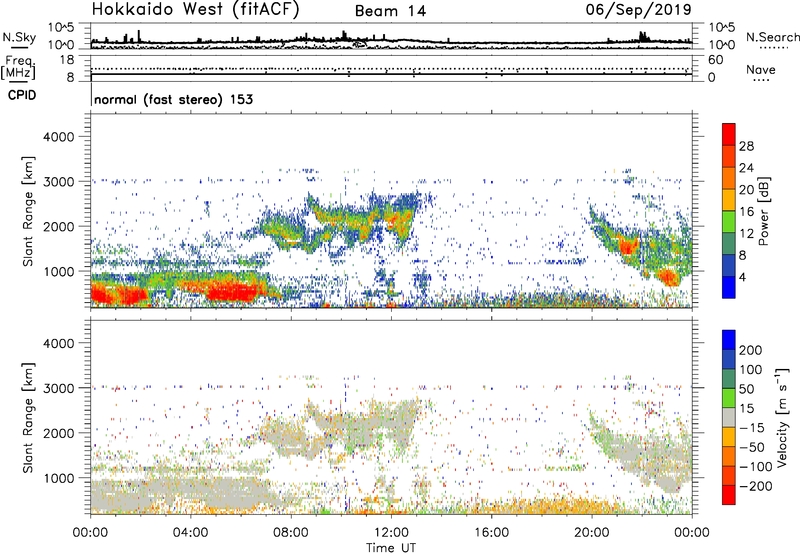Image resolution: width=800 pixels, height=554 pixels.
Task: Click the "Hokkaido West (fitACF)" plot title
Action: coord(195,9)
